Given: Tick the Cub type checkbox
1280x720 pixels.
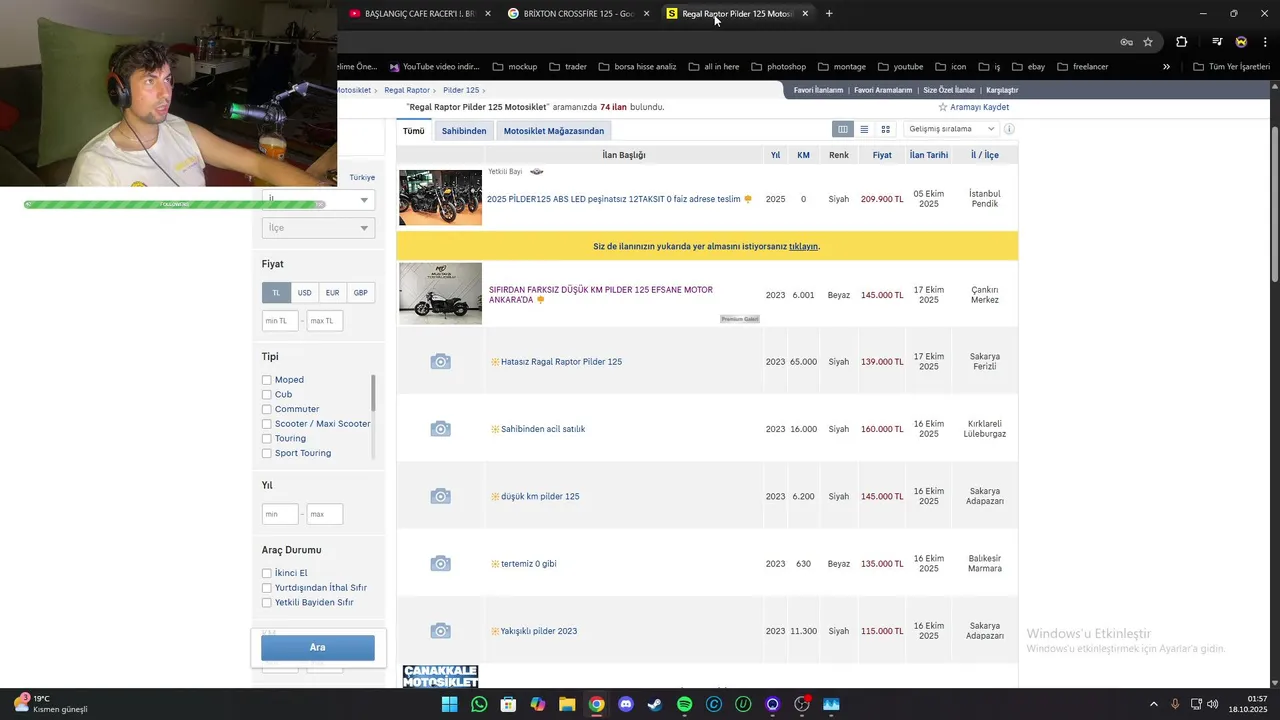Looking at the screenshot, I should pos(267,394).
